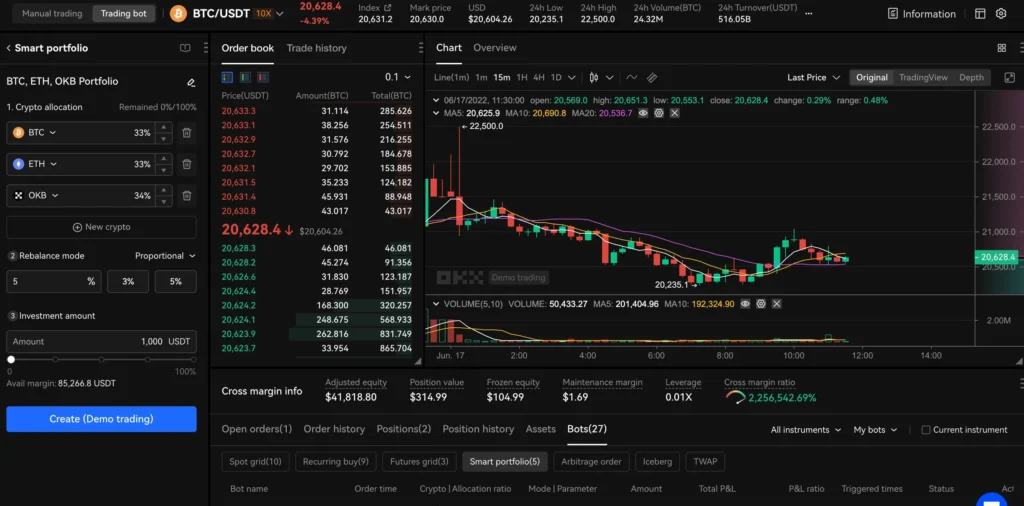This screenshot has width=1024, height=506.
Task: Open MA indicator settings gear
Action: click(x=659, y=113)
